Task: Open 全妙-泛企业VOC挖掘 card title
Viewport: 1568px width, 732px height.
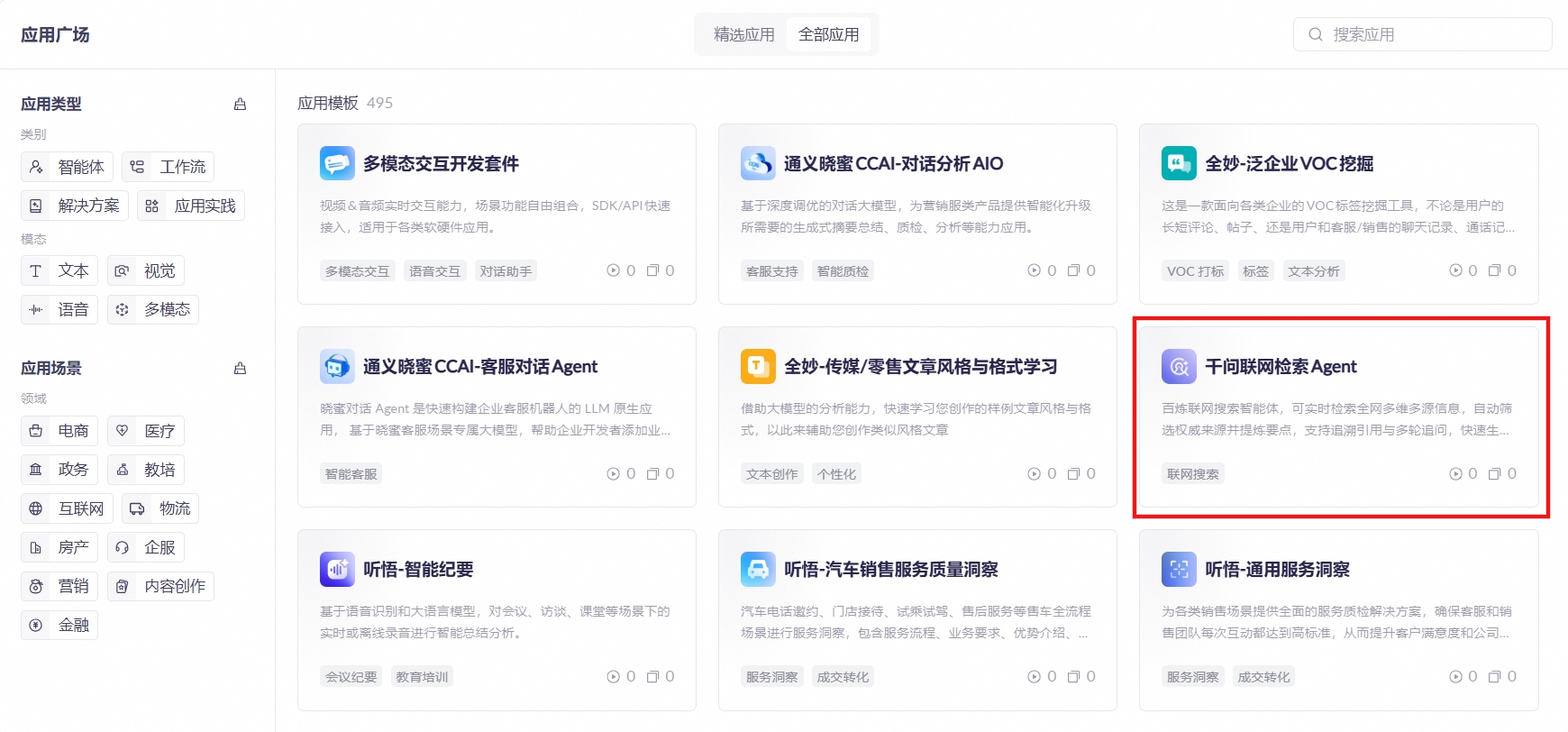Action: 1289,163
